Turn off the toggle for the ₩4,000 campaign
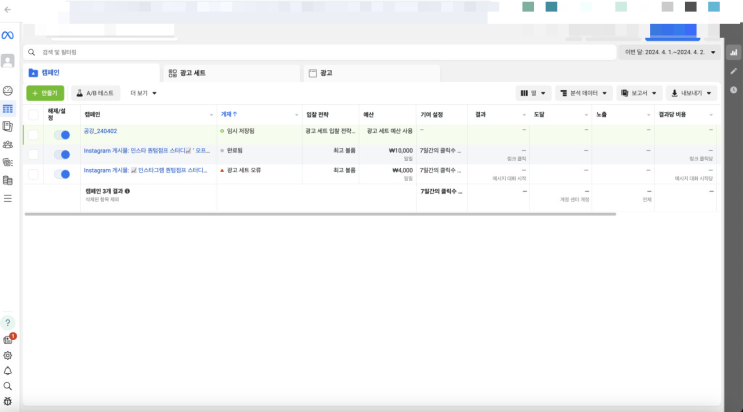This screenshot has width=743, height=412. click(x=62, y=174)
